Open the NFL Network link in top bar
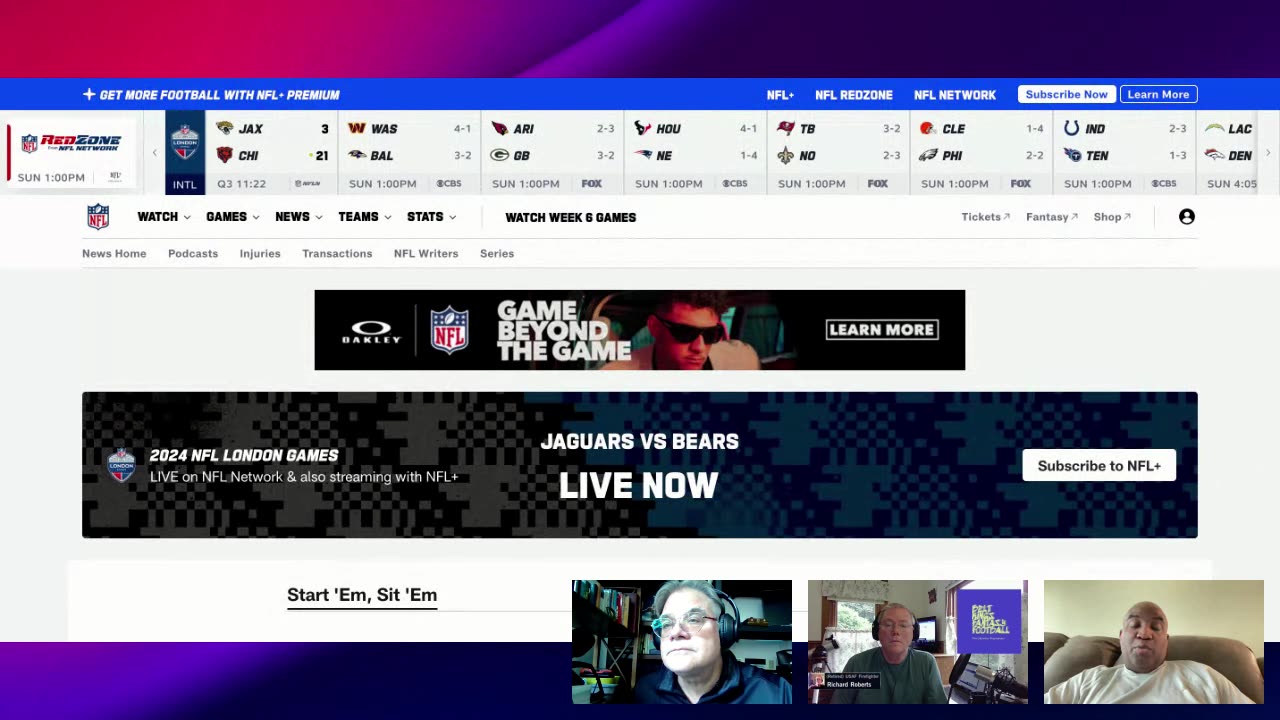Image resolution: width=1280 pixels, height=720 pixels. (955, 95)
